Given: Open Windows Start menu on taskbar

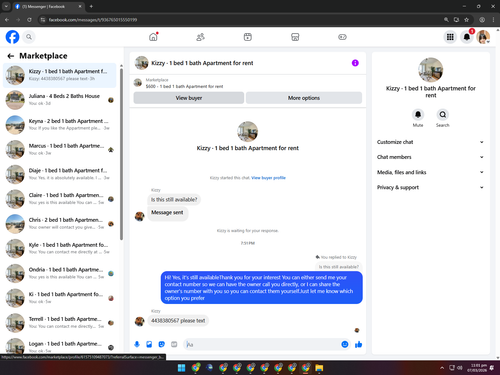Looking at the screenshot, I should (x=181, y=368).
